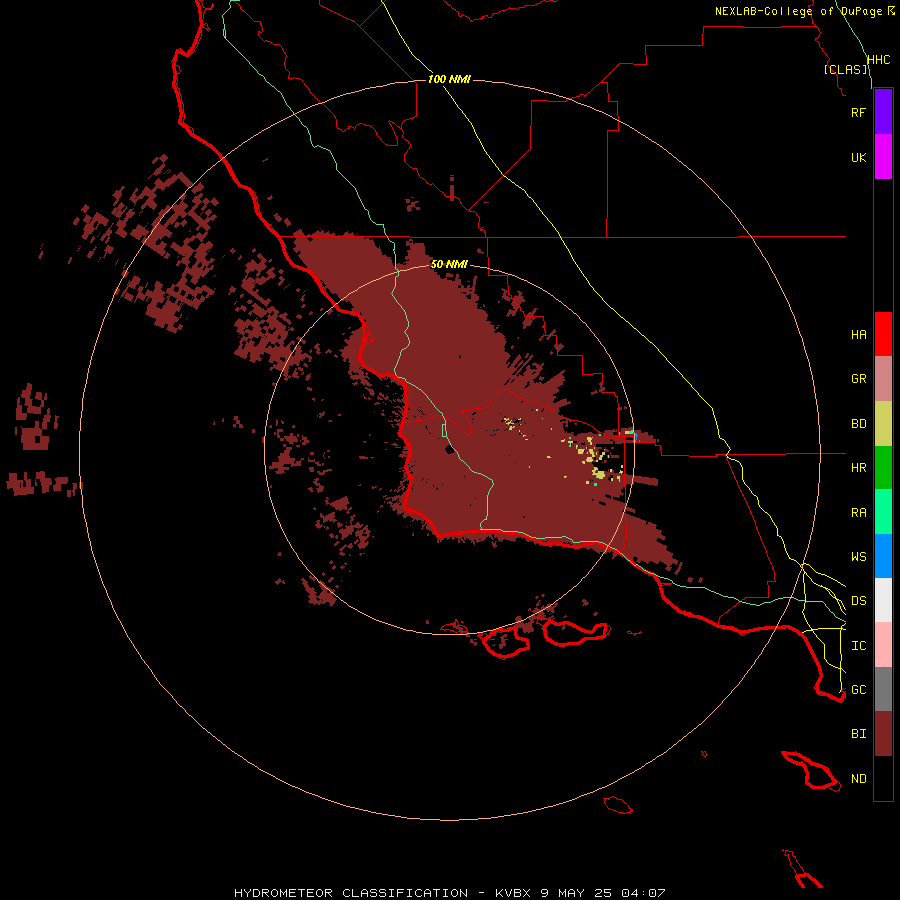Click the HA red legend swatch
Screen dimensions: 900x900
pyautogui.click(x=883, y=334)
